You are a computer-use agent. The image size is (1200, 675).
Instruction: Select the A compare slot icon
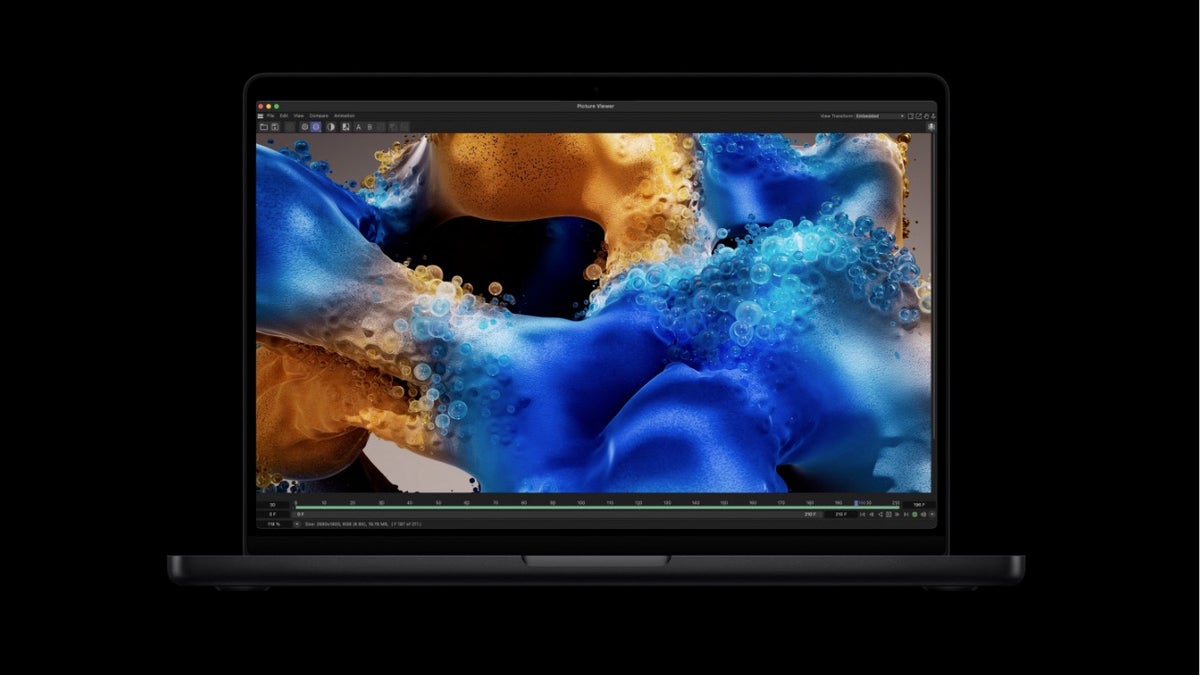point(358,128)
